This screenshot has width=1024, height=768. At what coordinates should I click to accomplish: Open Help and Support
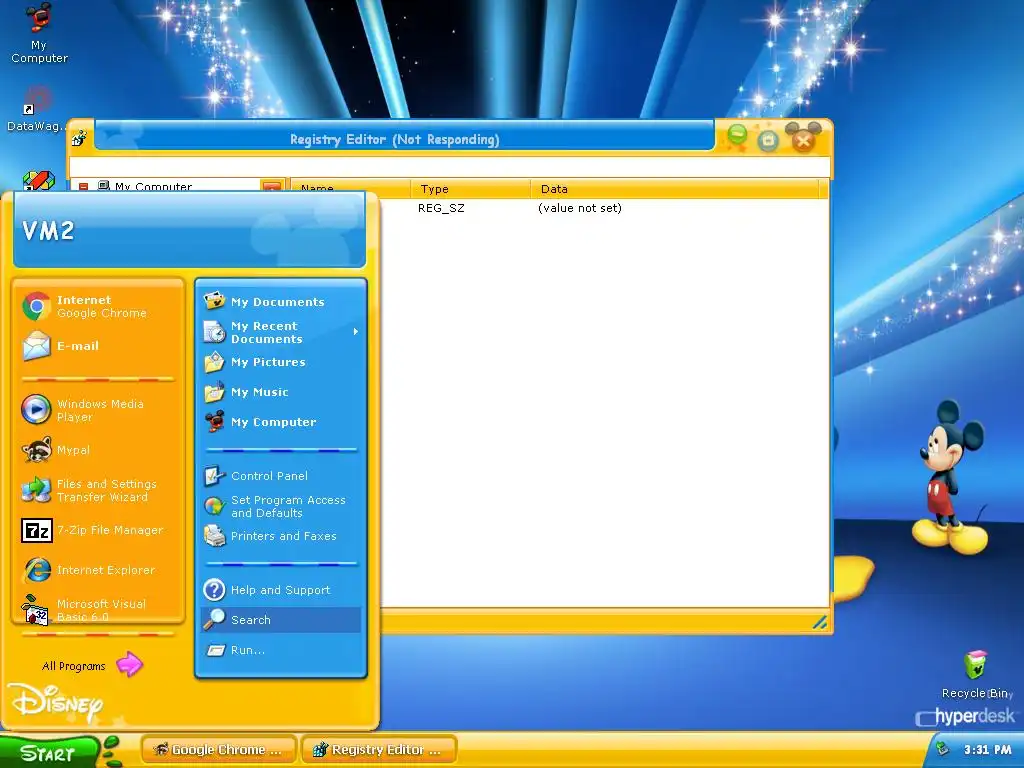click(281, 590)
